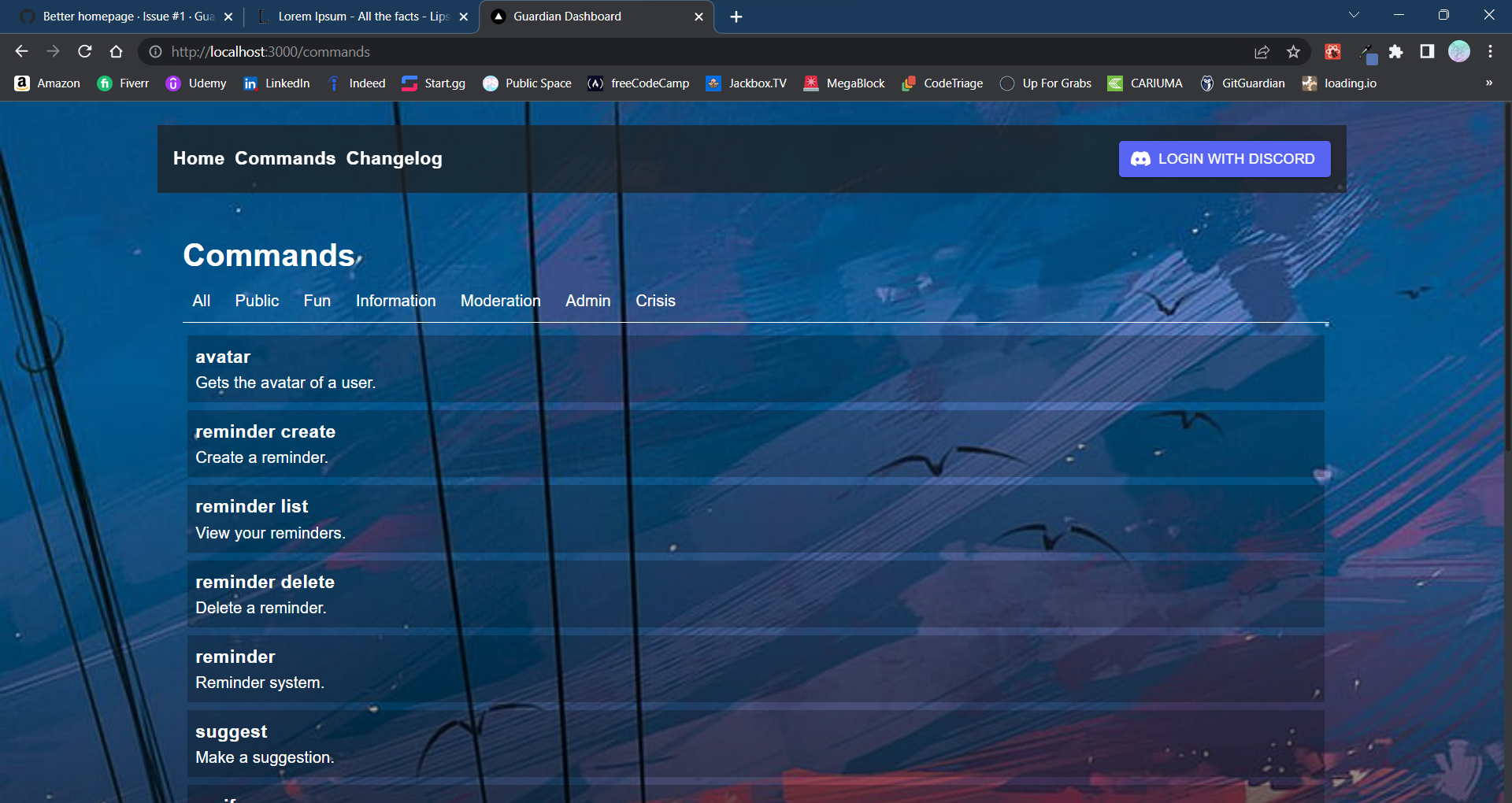Image resolution: width=1512 pixels, height=803 pixels.
Task: Open Chrome's three-dot menu
Action: (x=1490, y=52)
